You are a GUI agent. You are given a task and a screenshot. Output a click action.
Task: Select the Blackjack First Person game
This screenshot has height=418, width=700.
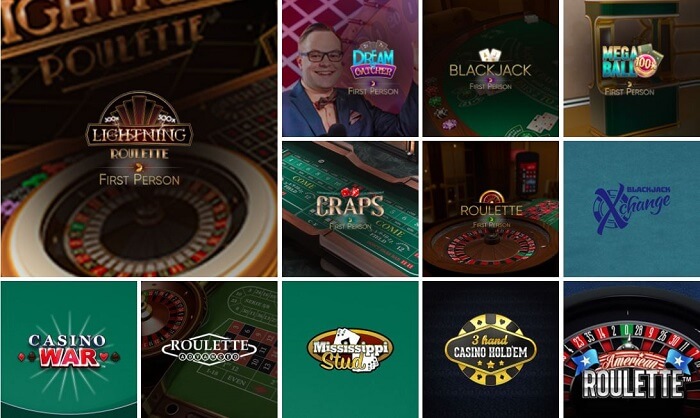coord(491,68)
